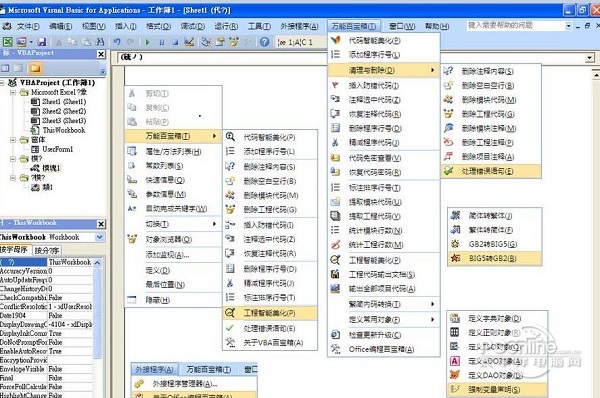The image size is (600, 398).
Task: Collapse the Microsoft Excel objects folder
Action: [x=13, y=92]
